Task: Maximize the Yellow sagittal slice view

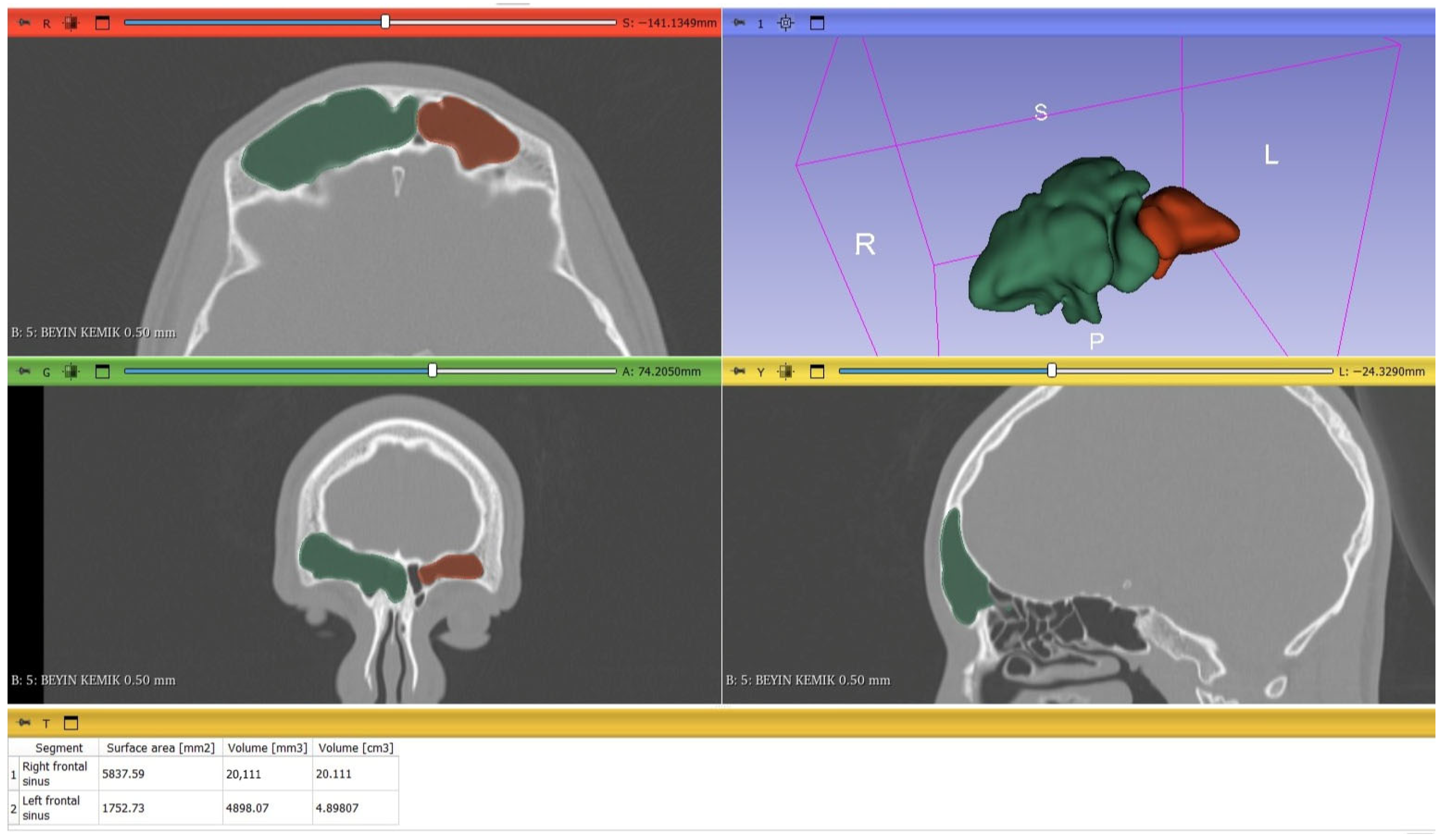Action: [x=818, y=372]
